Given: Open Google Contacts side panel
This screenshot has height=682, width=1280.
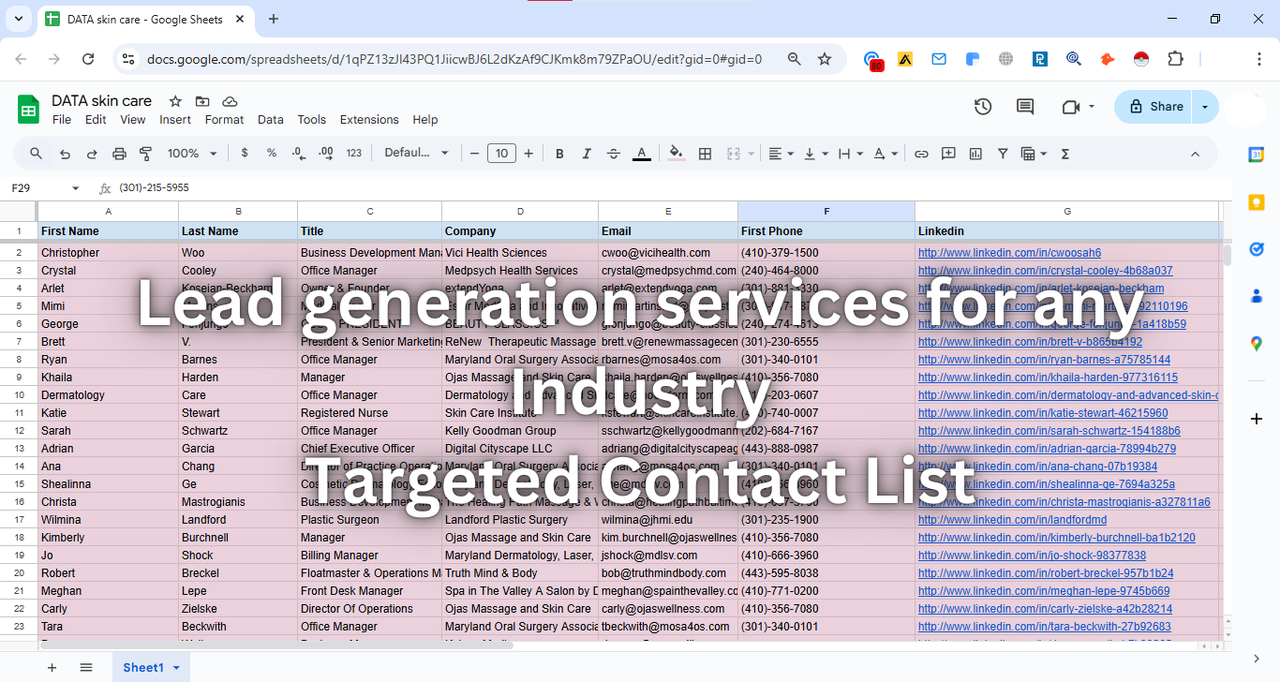Looking at the screenshot, I should (1256, 296).
